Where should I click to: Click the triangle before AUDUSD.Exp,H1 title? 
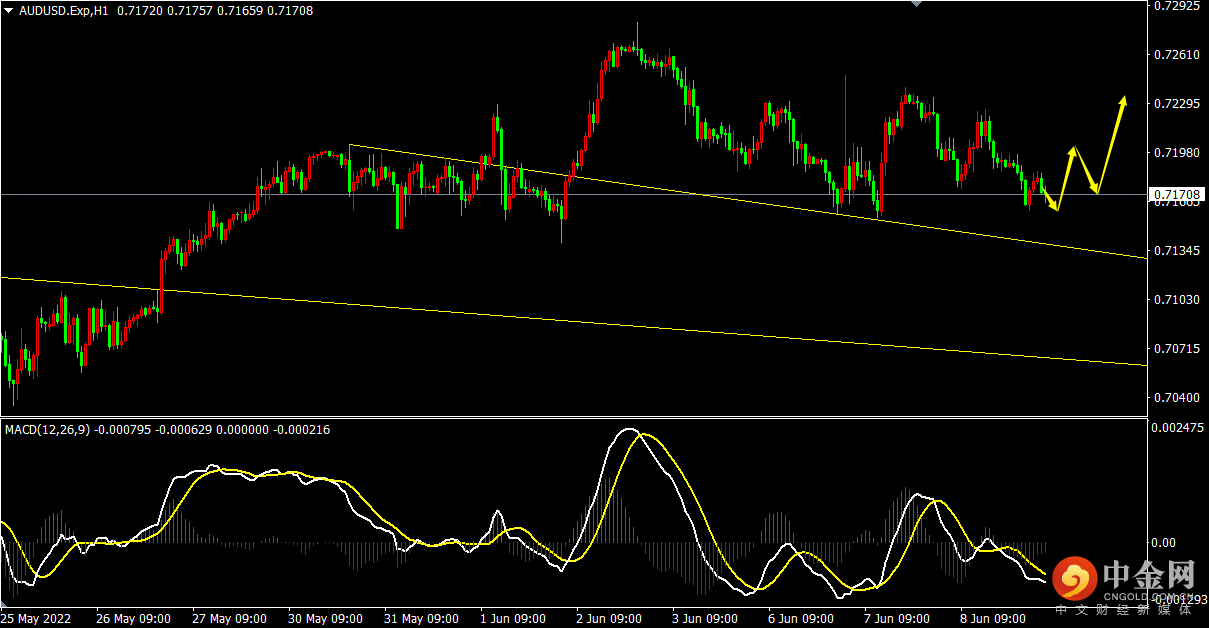(9, 10)
